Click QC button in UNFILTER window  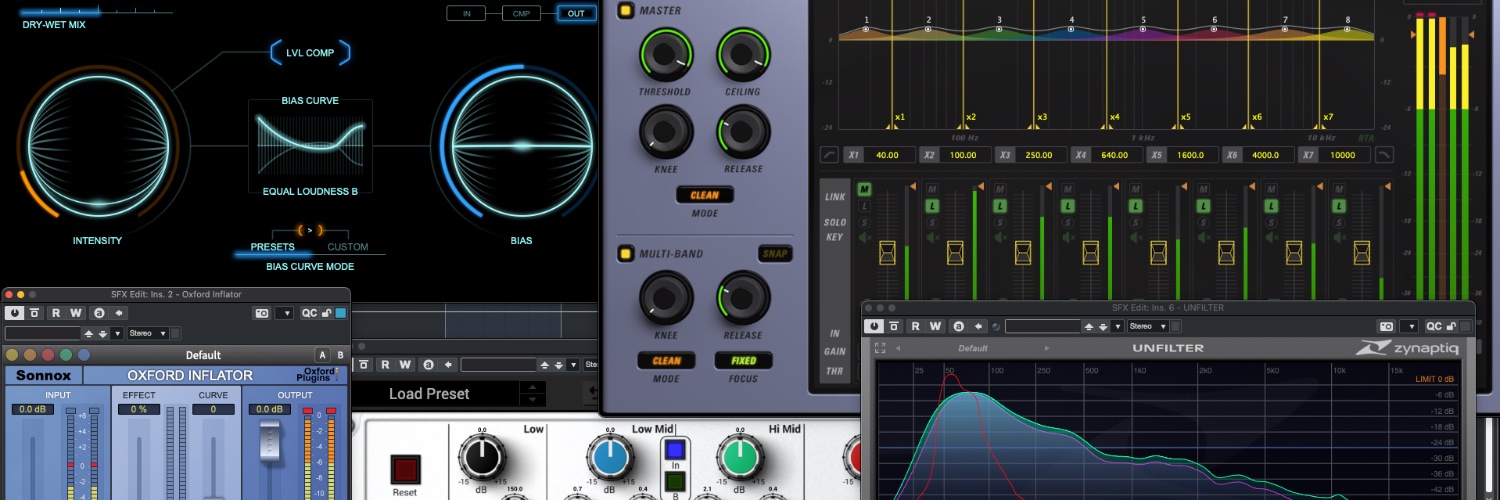pyautogui.click(x=1433, y=326)
